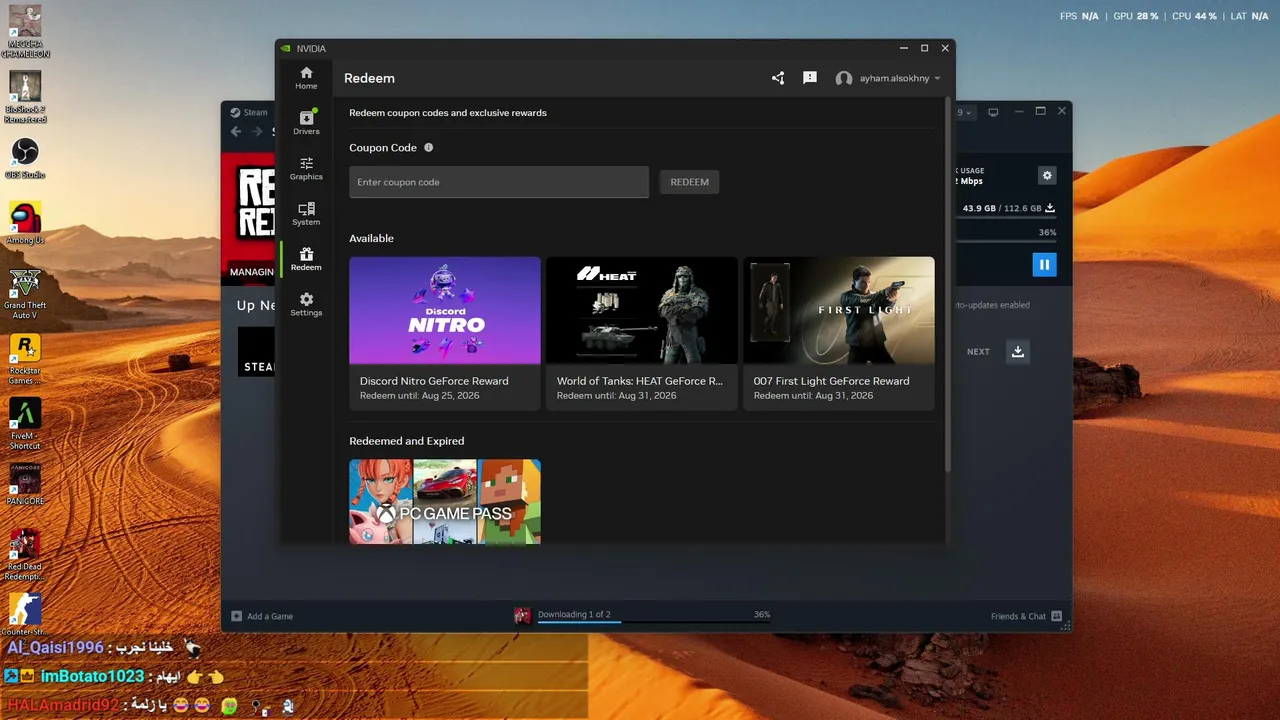Open NVIDIA app Settings gear
Image resolution: width=1280 pixels, height=720 pixels.
[306, 304]
